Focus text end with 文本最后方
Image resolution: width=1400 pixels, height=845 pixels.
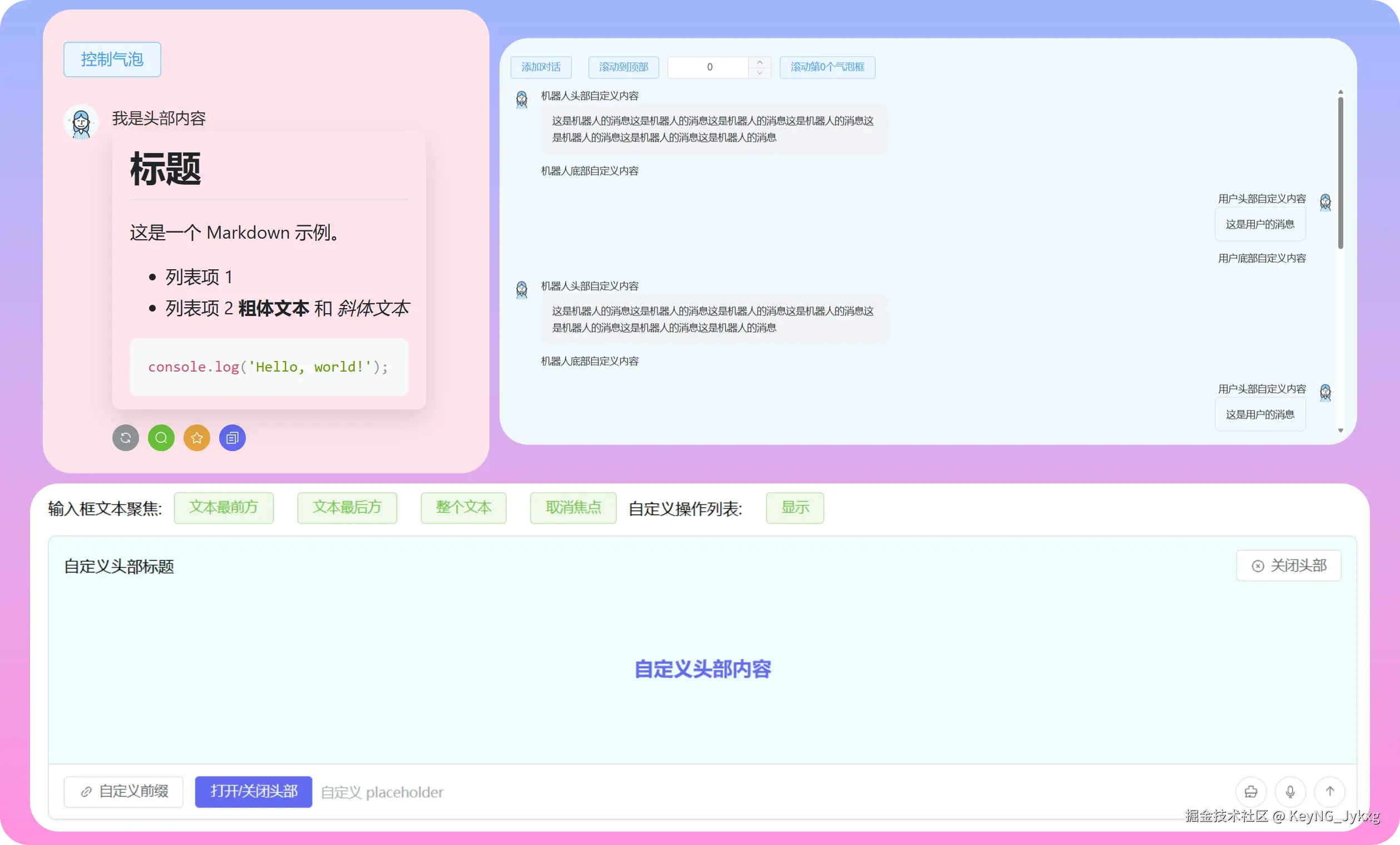pos(347,507)
